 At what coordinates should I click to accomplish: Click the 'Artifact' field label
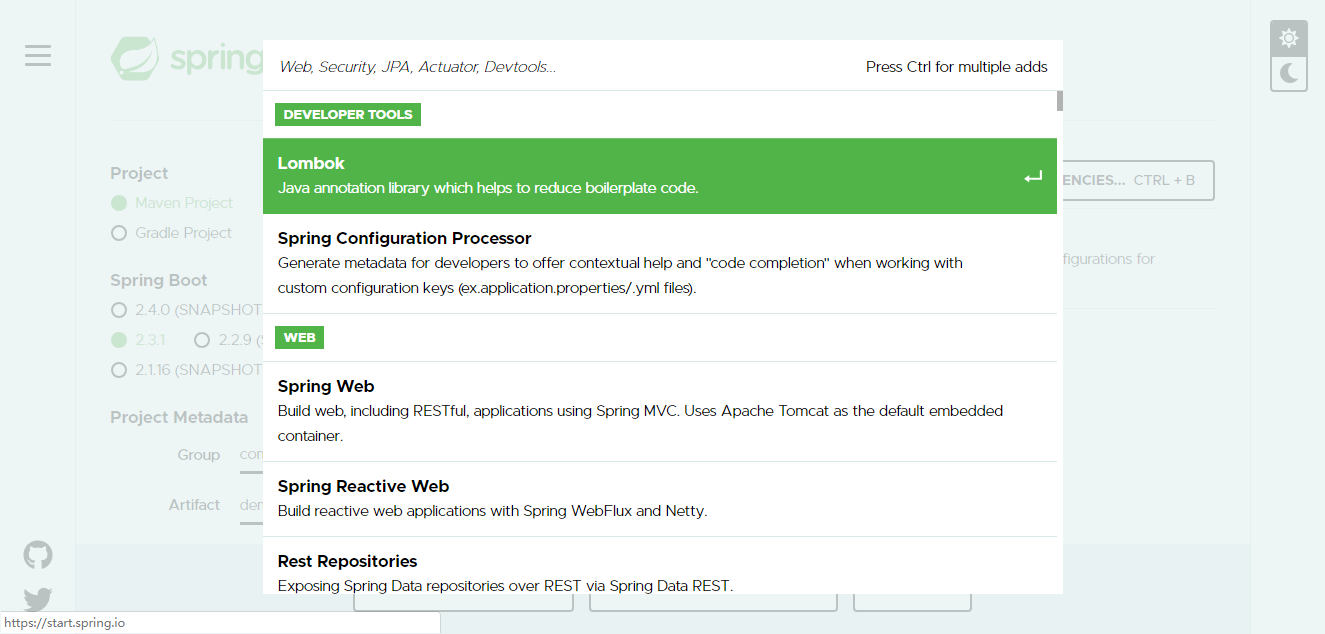tap(194, 505)
